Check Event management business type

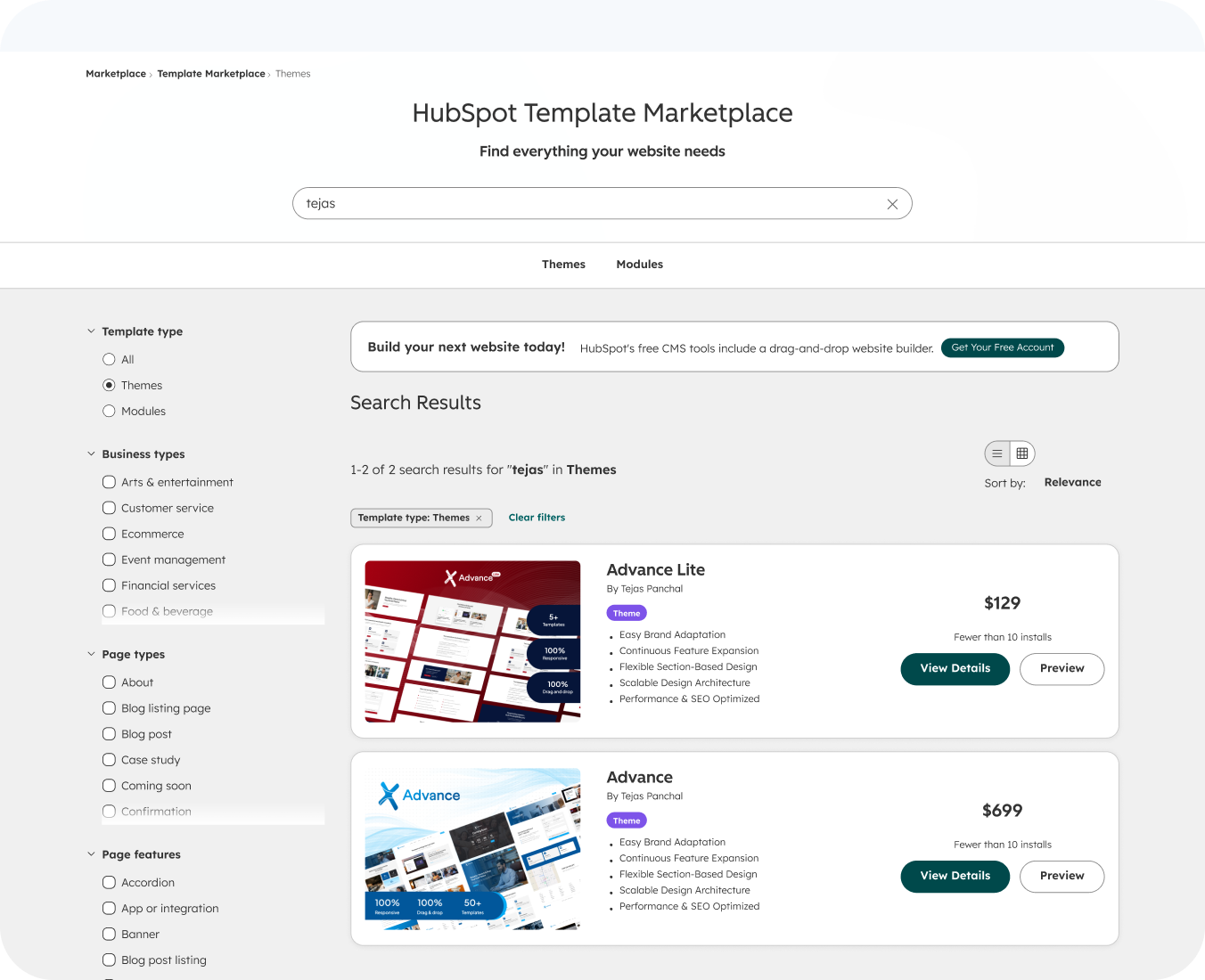click(109, 559)
